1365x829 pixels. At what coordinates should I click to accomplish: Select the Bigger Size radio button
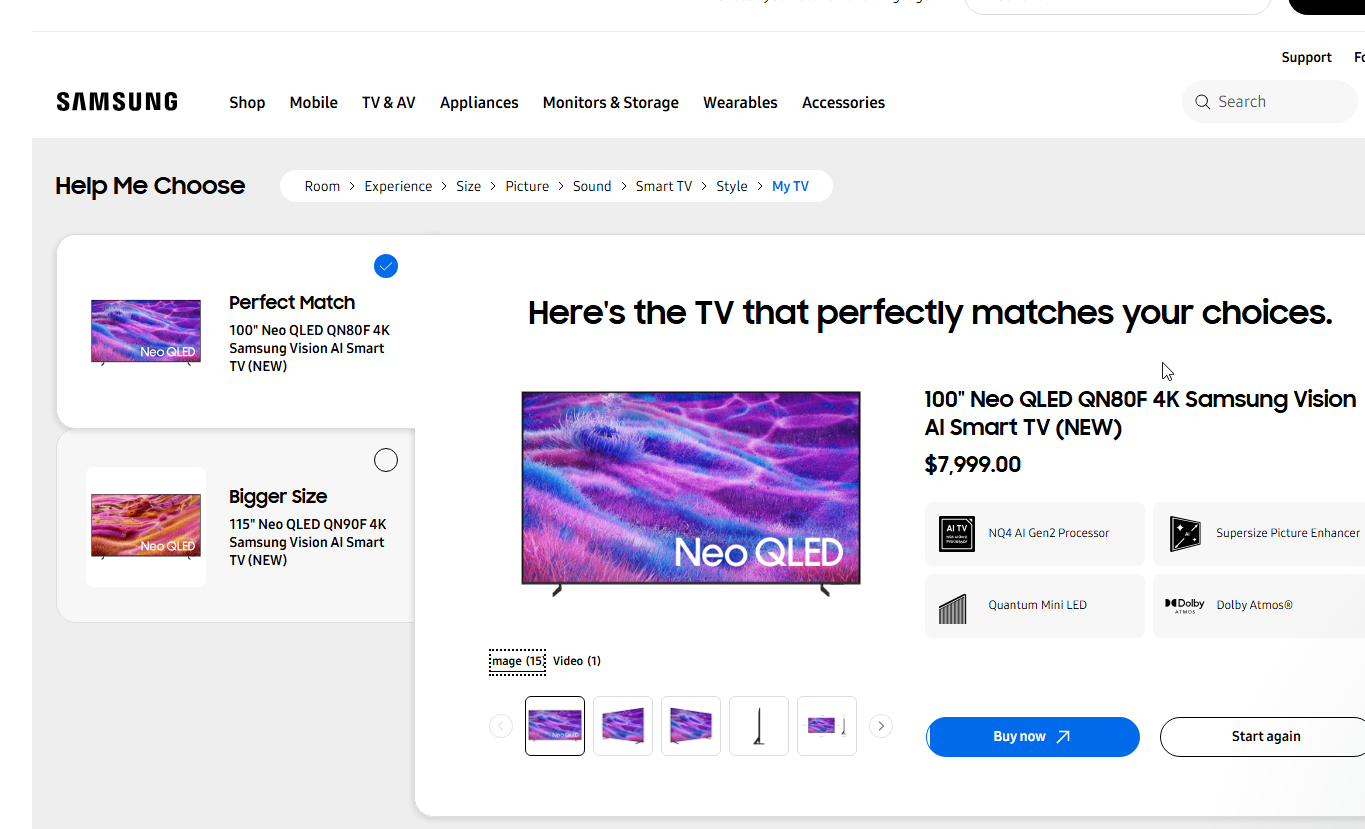386,460
